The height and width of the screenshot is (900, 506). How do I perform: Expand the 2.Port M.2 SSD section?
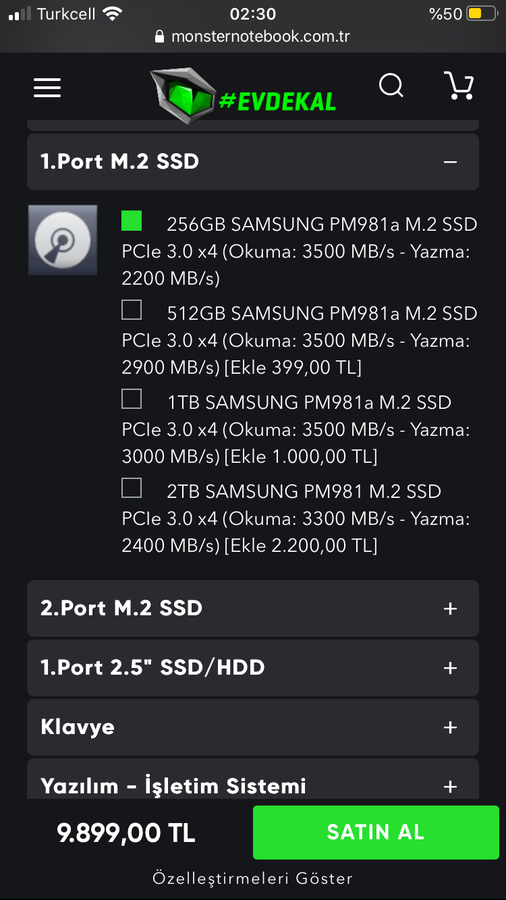click(253, 608)
